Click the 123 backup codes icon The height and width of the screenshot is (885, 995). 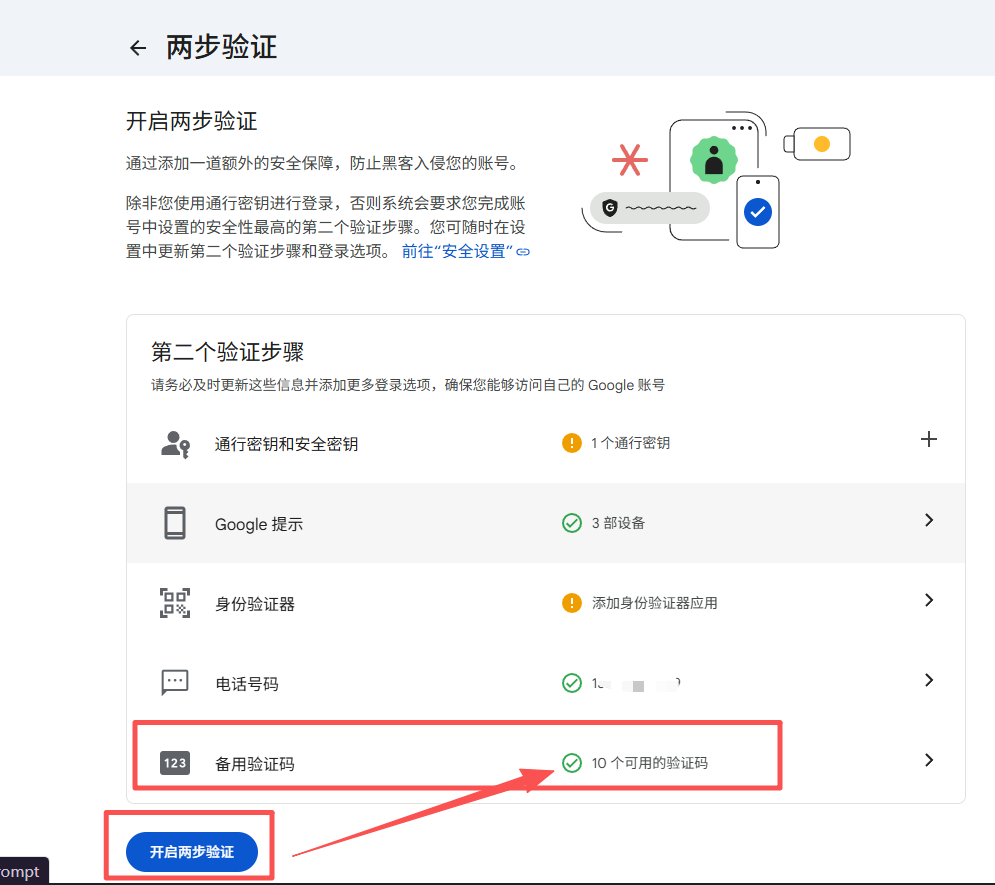pyautogui.click(x=173, y=763)
